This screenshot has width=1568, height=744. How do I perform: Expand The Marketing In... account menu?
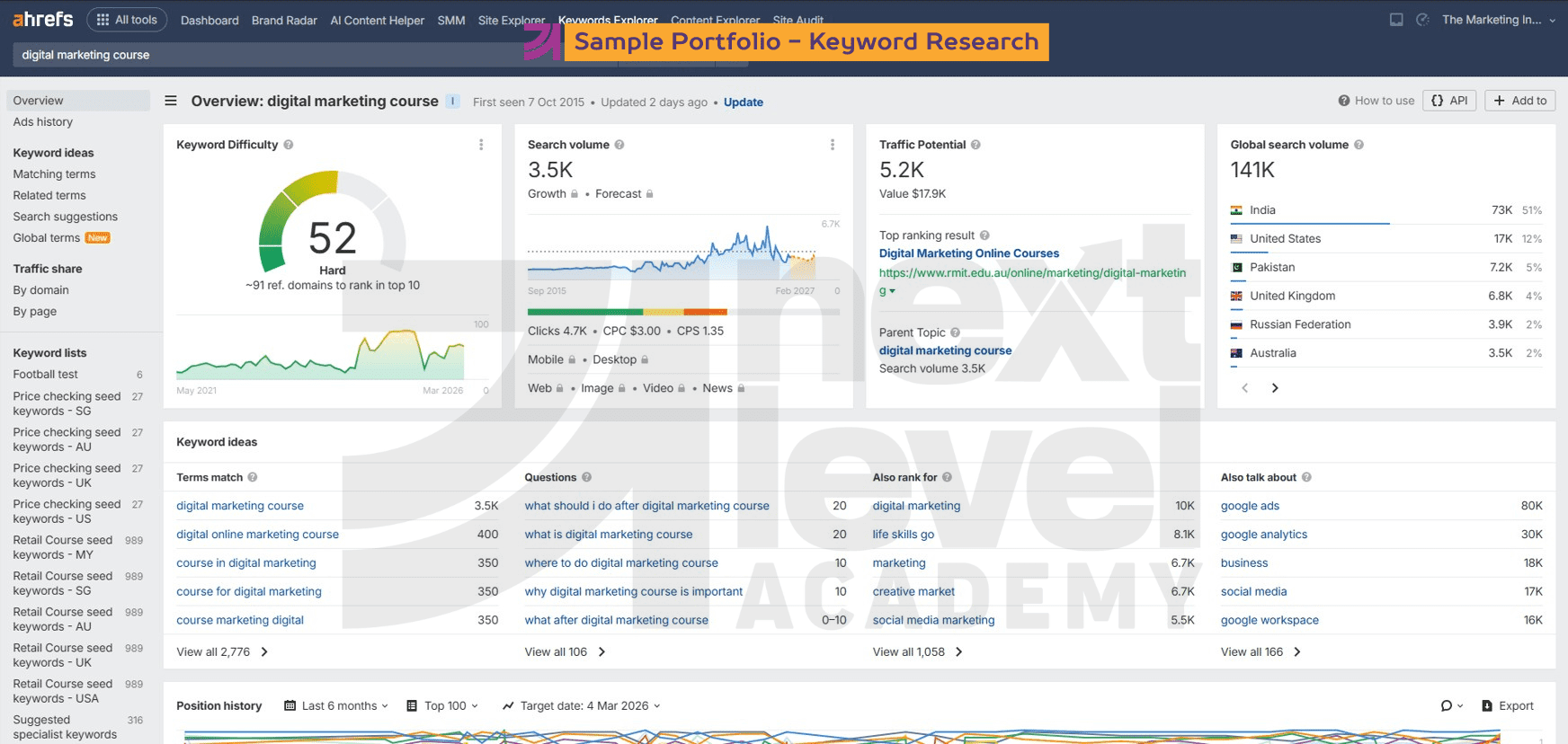[x=1498, y=20]
